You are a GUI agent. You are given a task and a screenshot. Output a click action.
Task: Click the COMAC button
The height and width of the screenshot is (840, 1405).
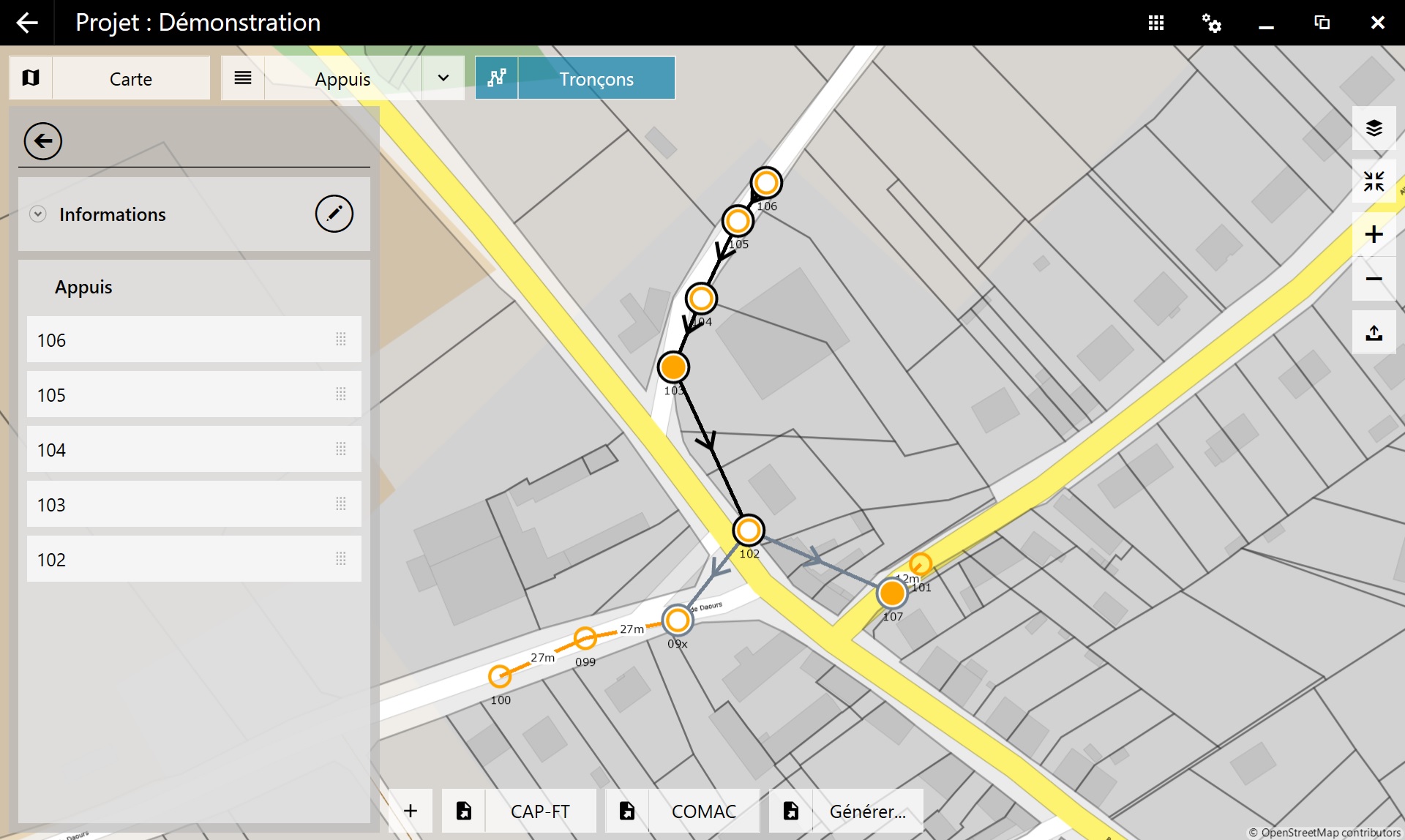(704, 811)
